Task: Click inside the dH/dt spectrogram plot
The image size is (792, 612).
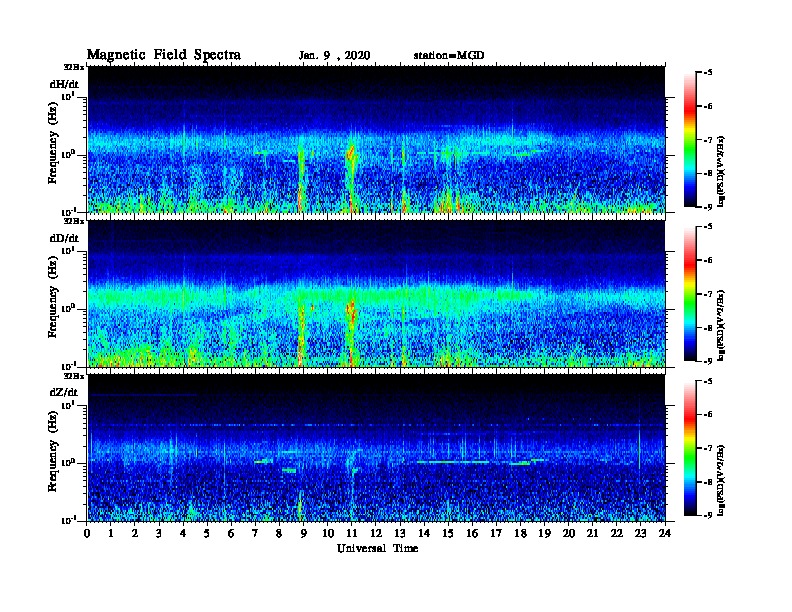Action: pos(376,139)
